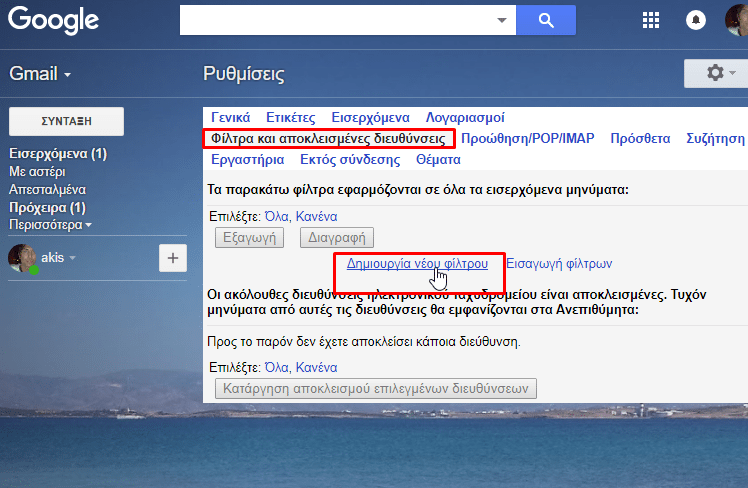This screenshot has width=748, height=488.
Task: Open the Εκτός σύνδεσης tab
Action: (350, 160)
